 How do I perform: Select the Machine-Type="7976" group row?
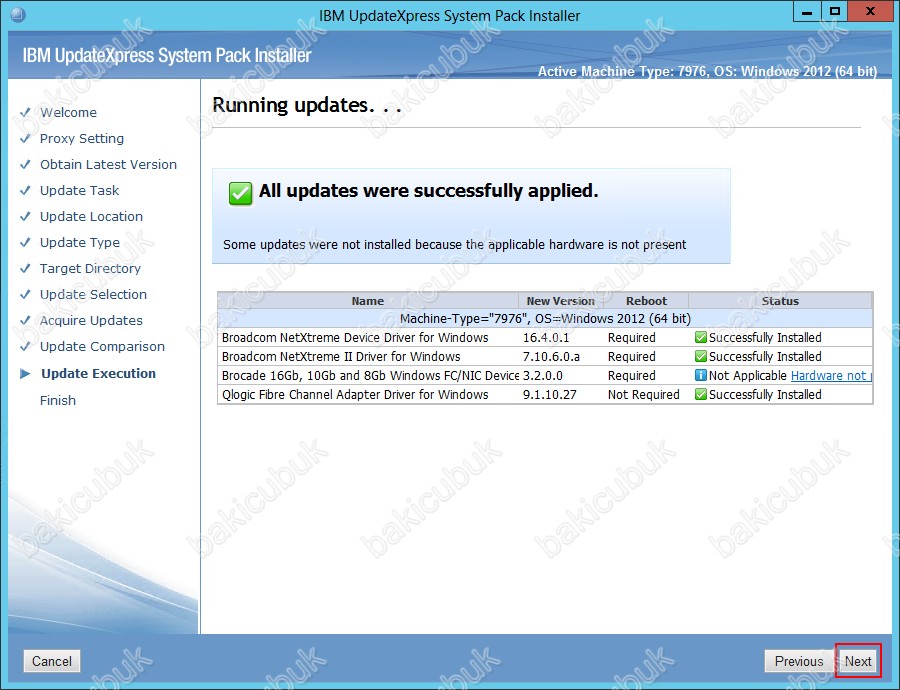(545, 319)
